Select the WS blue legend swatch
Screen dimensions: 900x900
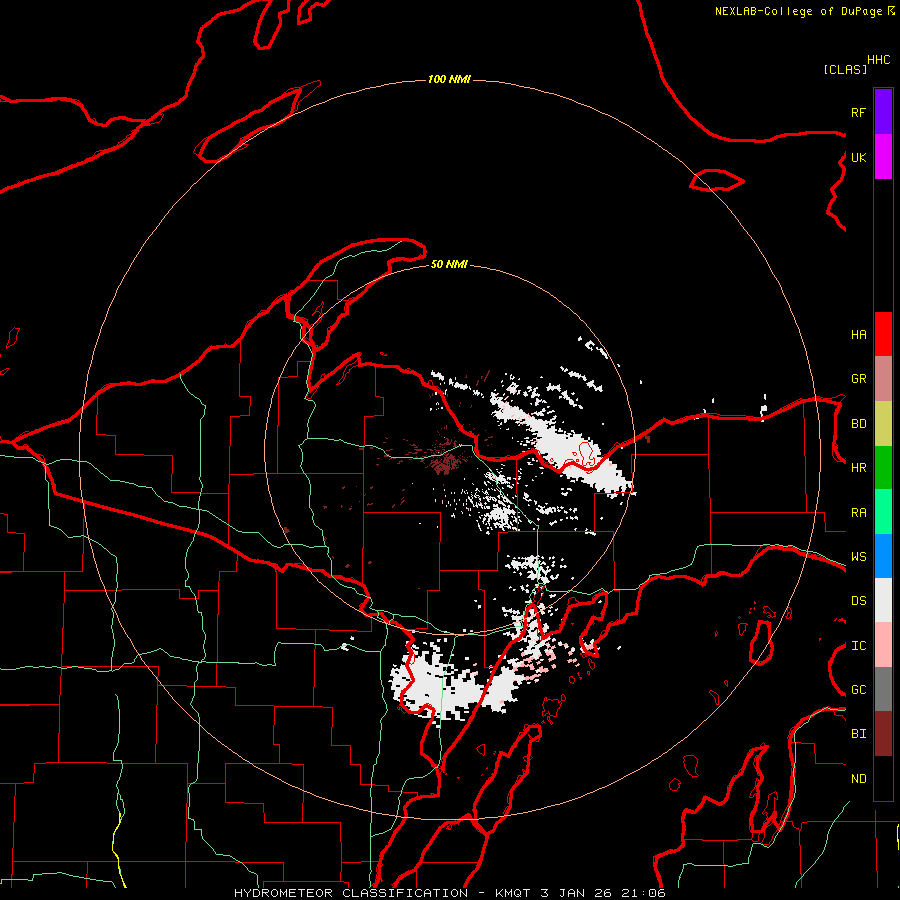point(883,556)
